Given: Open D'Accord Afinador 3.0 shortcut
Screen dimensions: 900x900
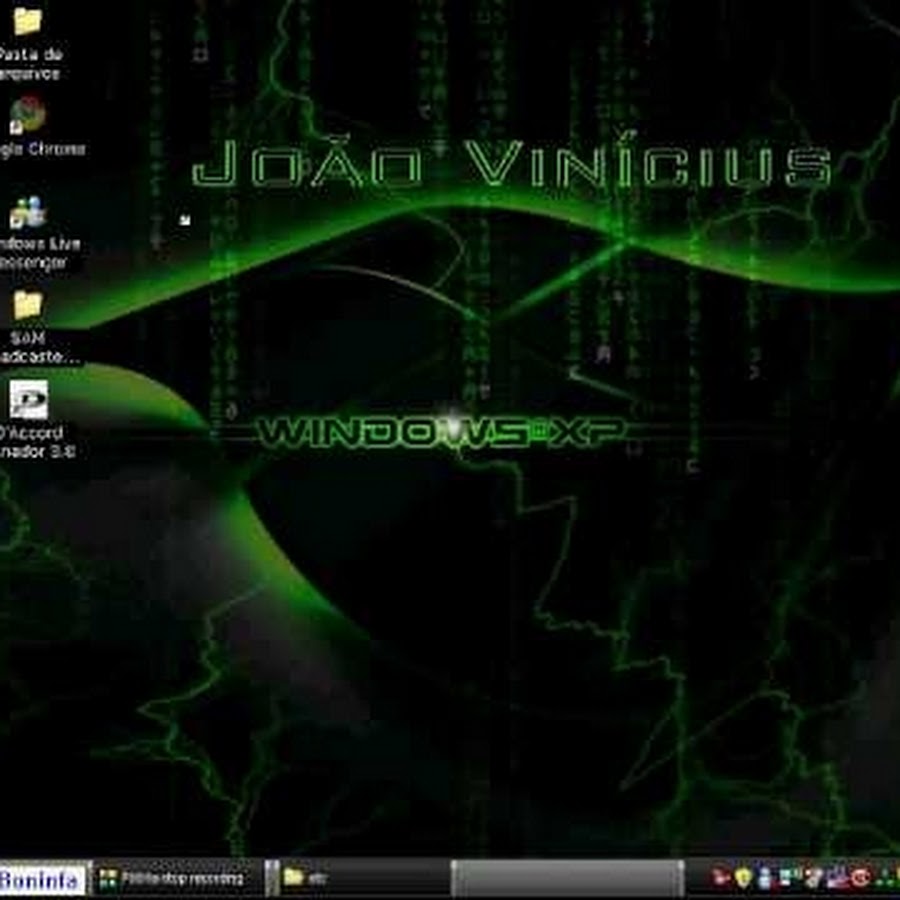Looking at the screenshot, I should coord(28,400).
